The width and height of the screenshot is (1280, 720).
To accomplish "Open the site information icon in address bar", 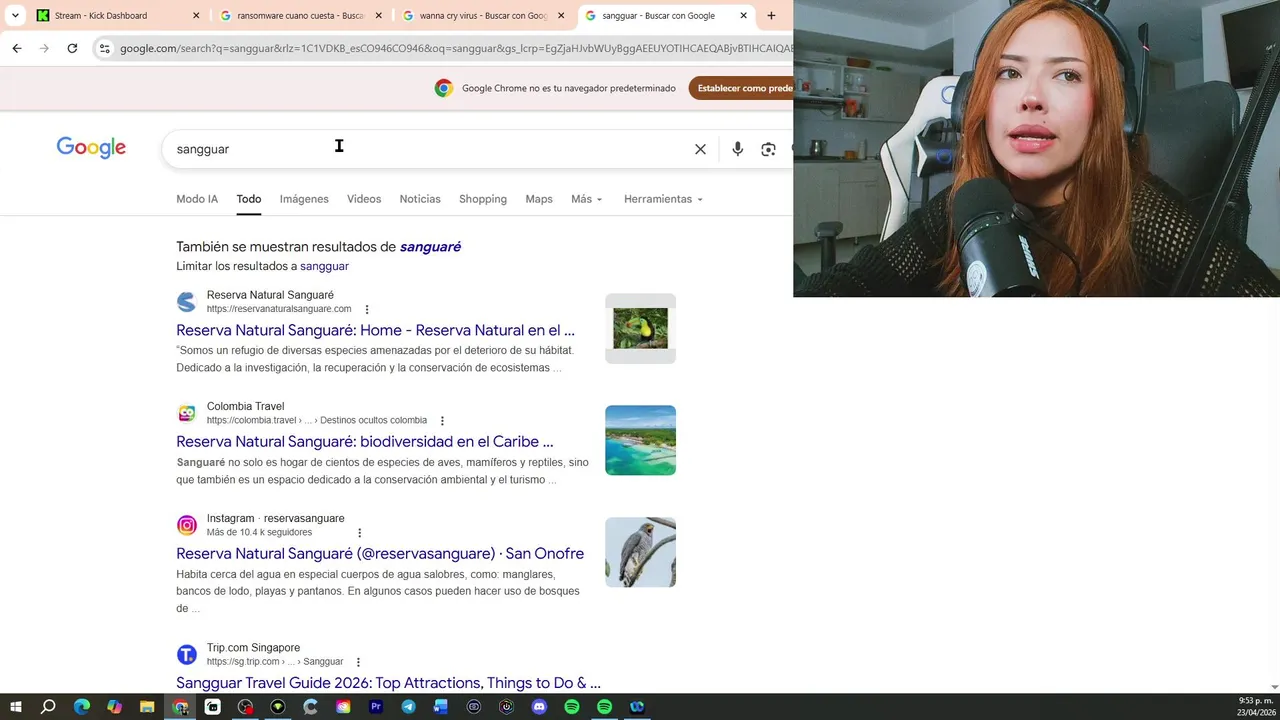I will pyautogui.click(x=104, y=48).
